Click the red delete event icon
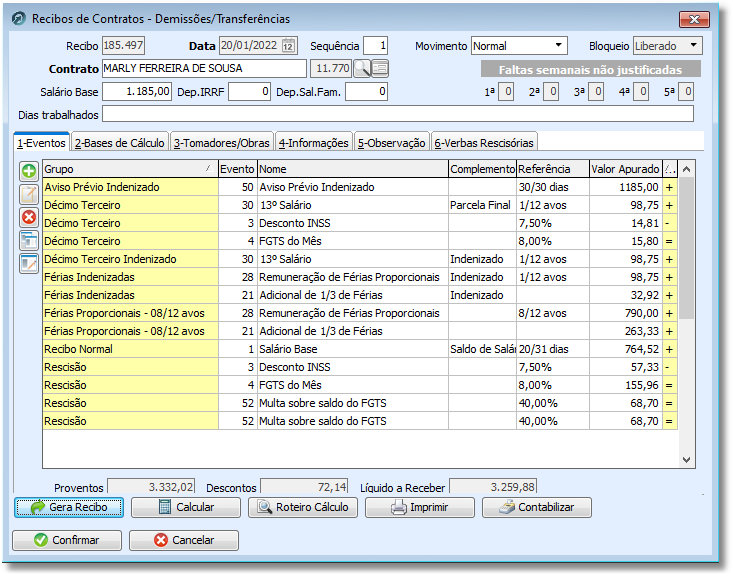The image size is (733, 577). tap(29, 217)
